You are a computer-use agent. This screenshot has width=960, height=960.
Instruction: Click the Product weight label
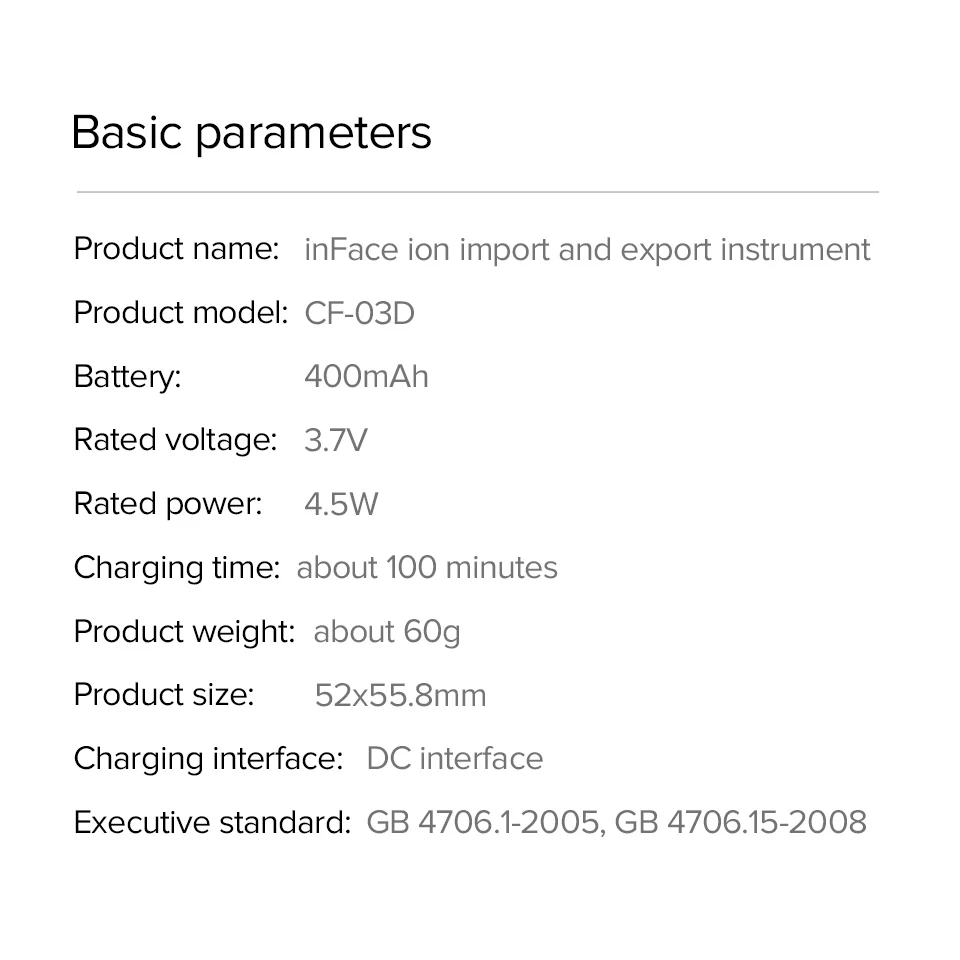[184, 632]
